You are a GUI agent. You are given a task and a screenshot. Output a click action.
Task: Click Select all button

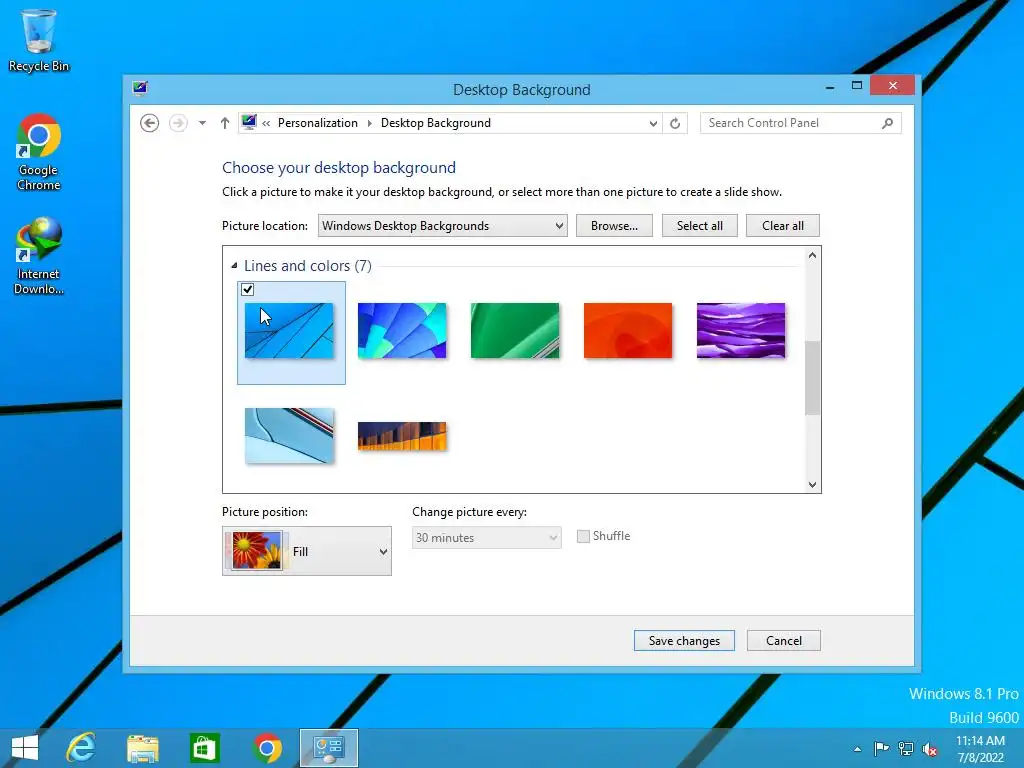click(x=699, y=225)
